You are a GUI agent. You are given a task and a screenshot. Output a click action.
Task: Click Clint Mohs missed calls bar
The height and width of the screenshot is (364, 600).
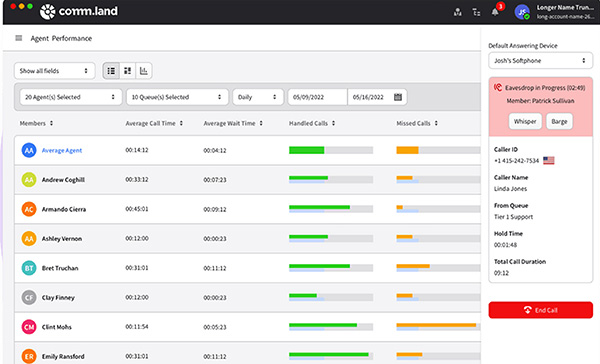tap(438, 327)
